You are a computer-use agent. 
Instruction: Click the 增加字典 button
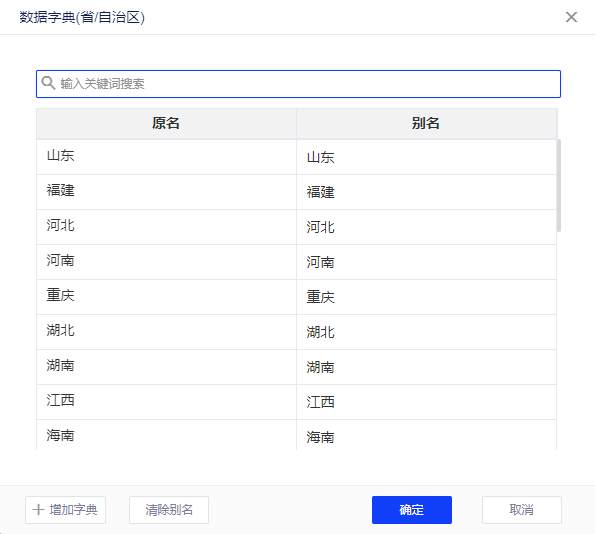(x=65, y=510)
